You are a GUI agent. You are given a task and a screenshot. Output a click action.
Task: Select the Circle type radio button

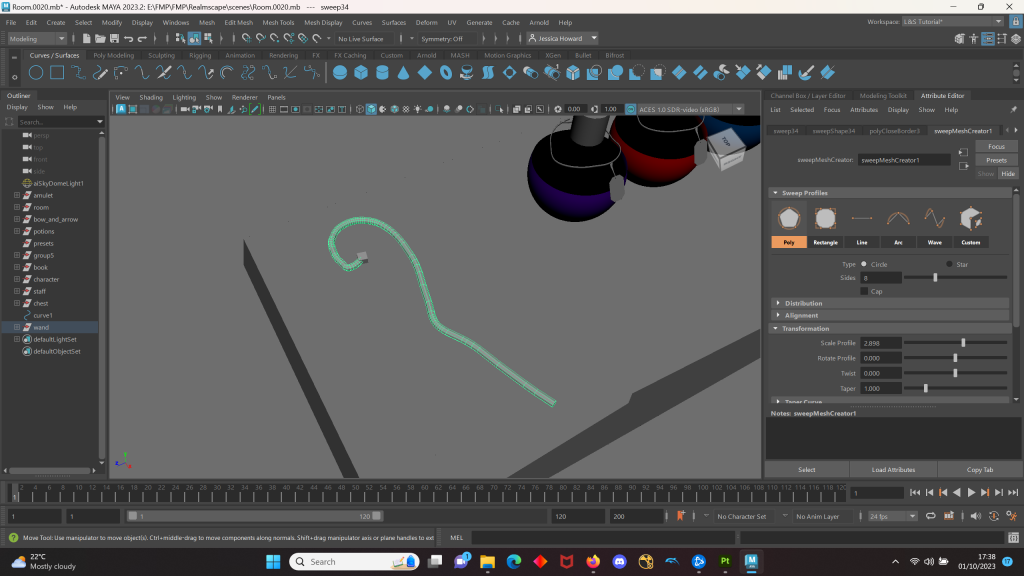864,264
